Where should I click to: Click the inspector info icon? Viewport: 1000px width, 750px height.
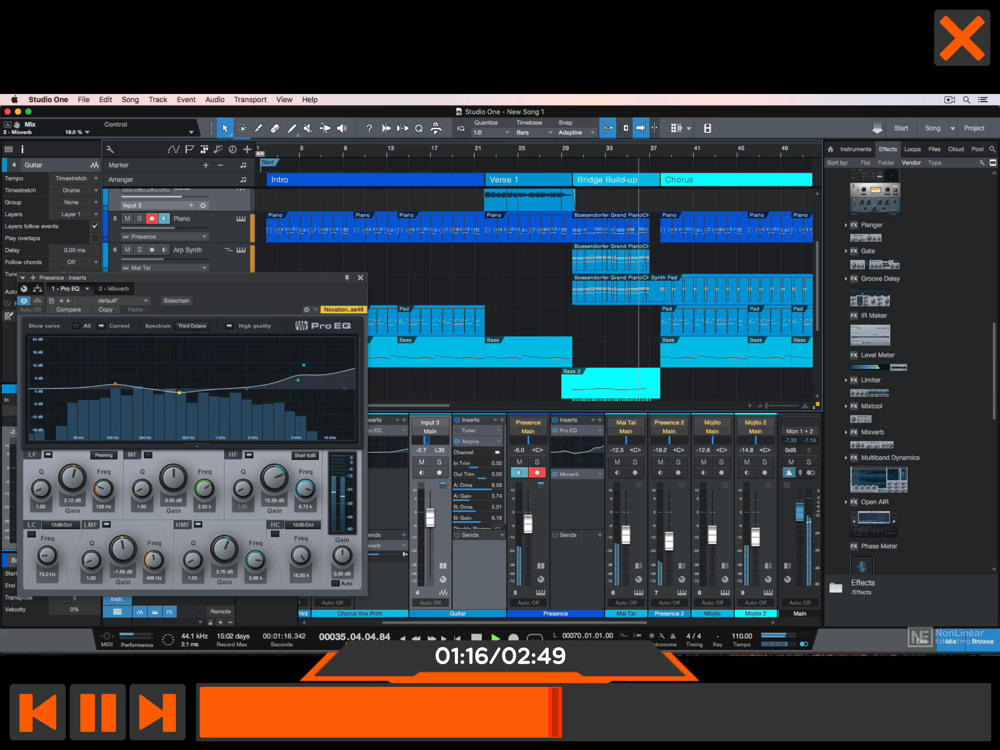coord(22,149)
